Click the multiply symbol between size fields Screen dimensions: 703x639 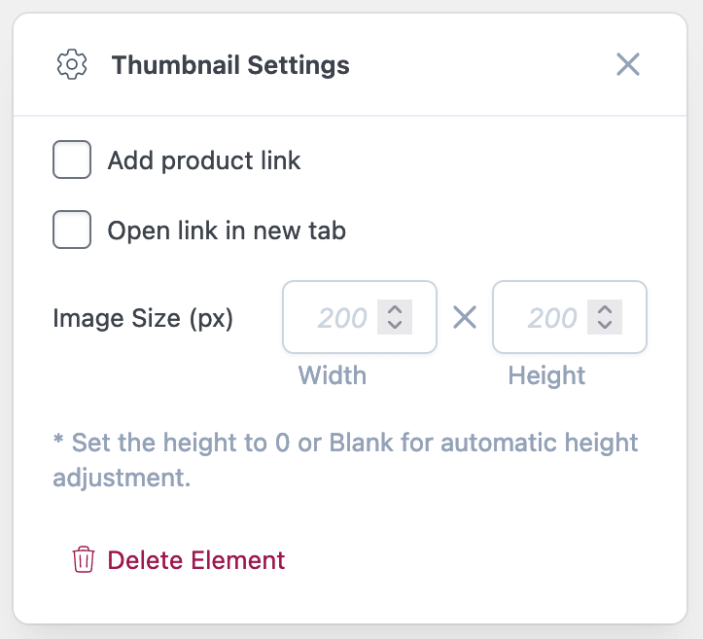coord(465,318)
